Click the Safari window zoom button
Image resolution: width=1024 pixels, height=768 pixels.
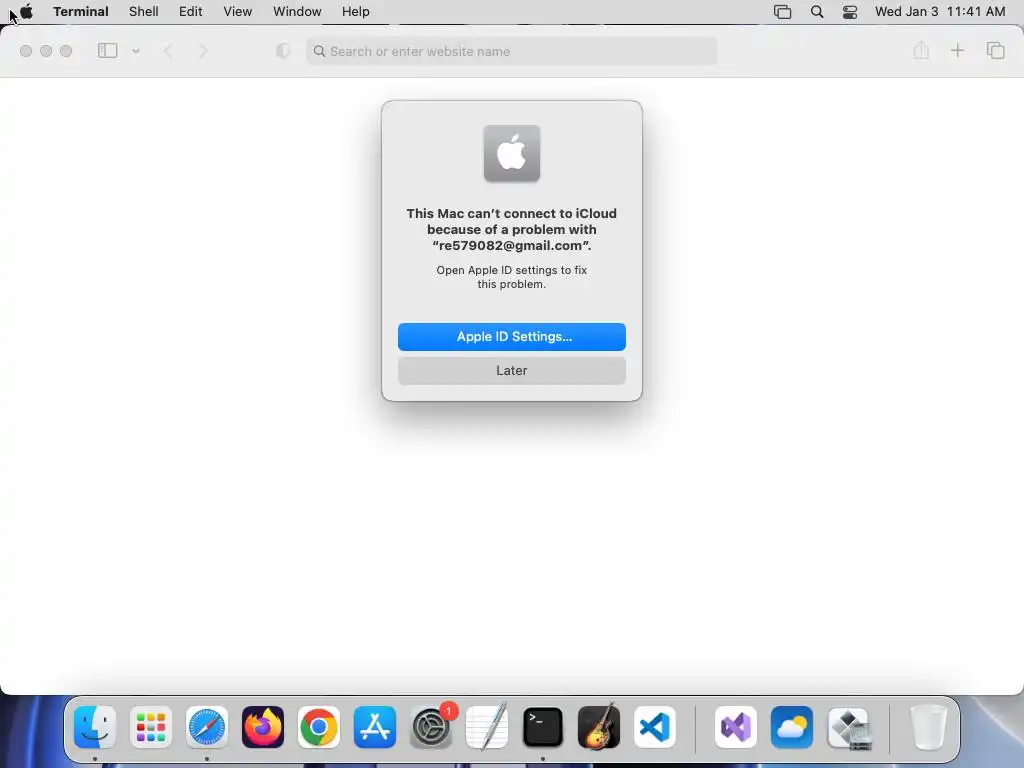(66, 51)
